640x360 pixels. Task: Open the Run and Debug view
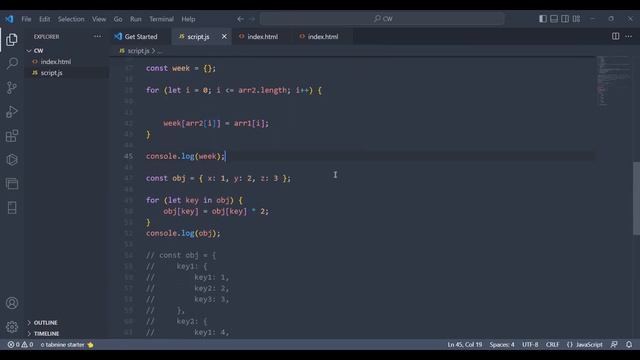click(x=12, y=111)
